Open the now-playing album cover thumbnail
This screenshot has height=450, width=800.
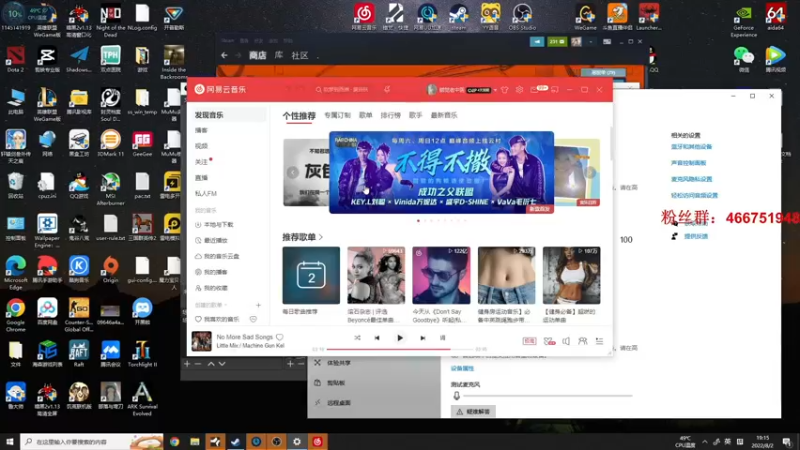pyautogui.click(x=202, y=341)
